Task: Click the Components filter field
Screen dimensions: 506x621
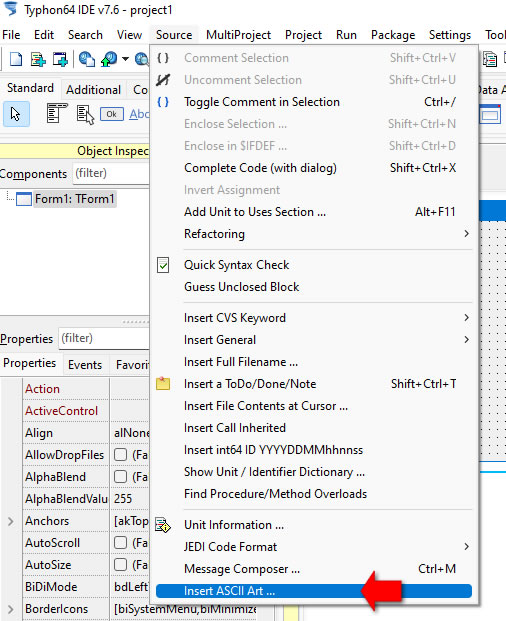Action: pos(111,173)
